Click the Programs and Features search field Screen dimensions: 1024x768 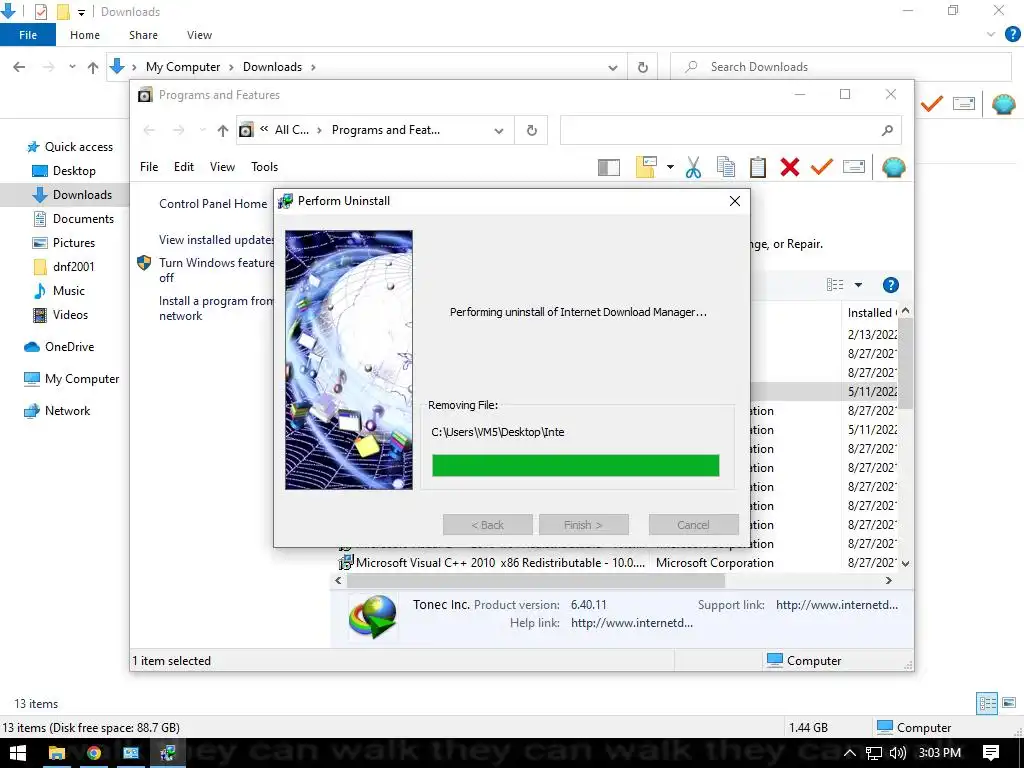tap(731, 130)
